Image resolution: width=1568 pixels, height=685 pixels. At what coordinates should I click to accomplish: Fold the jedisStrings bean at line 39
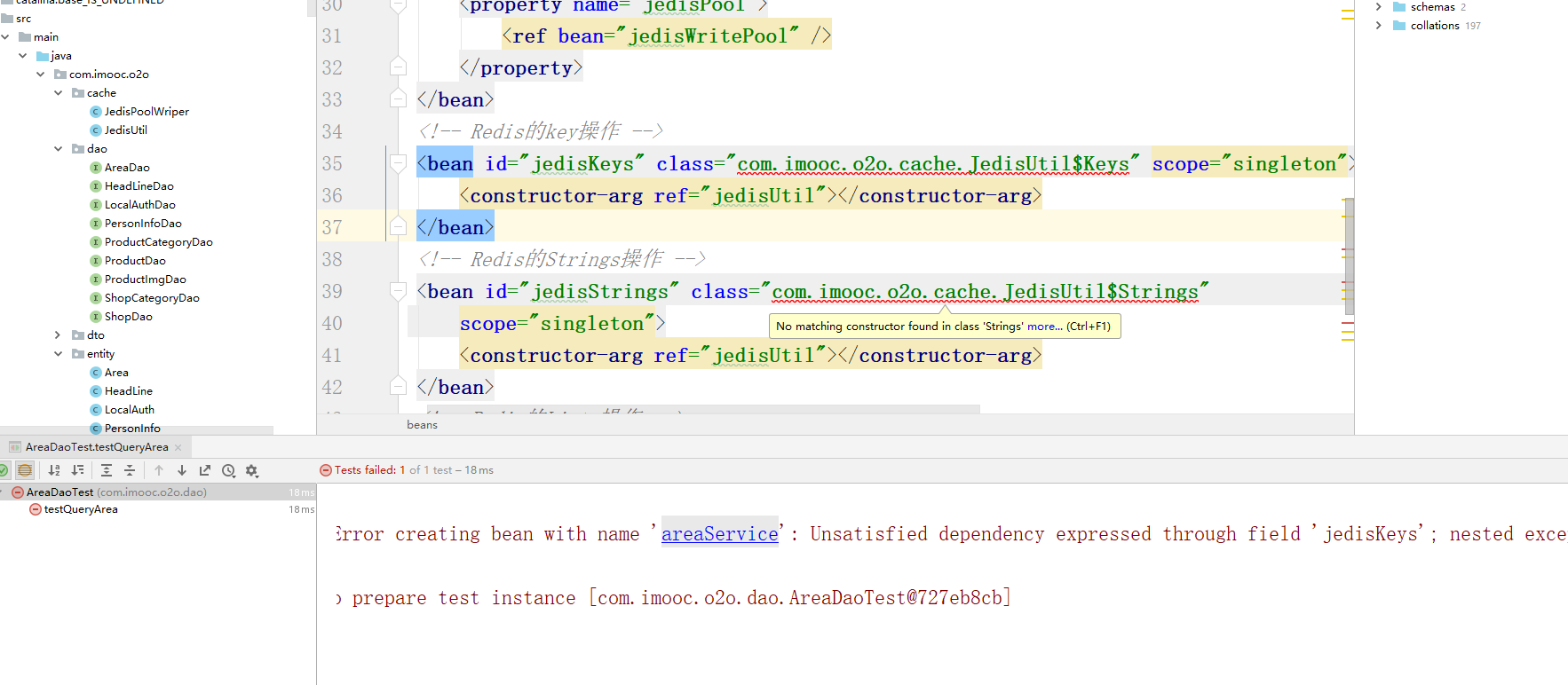tap(398, 291)
